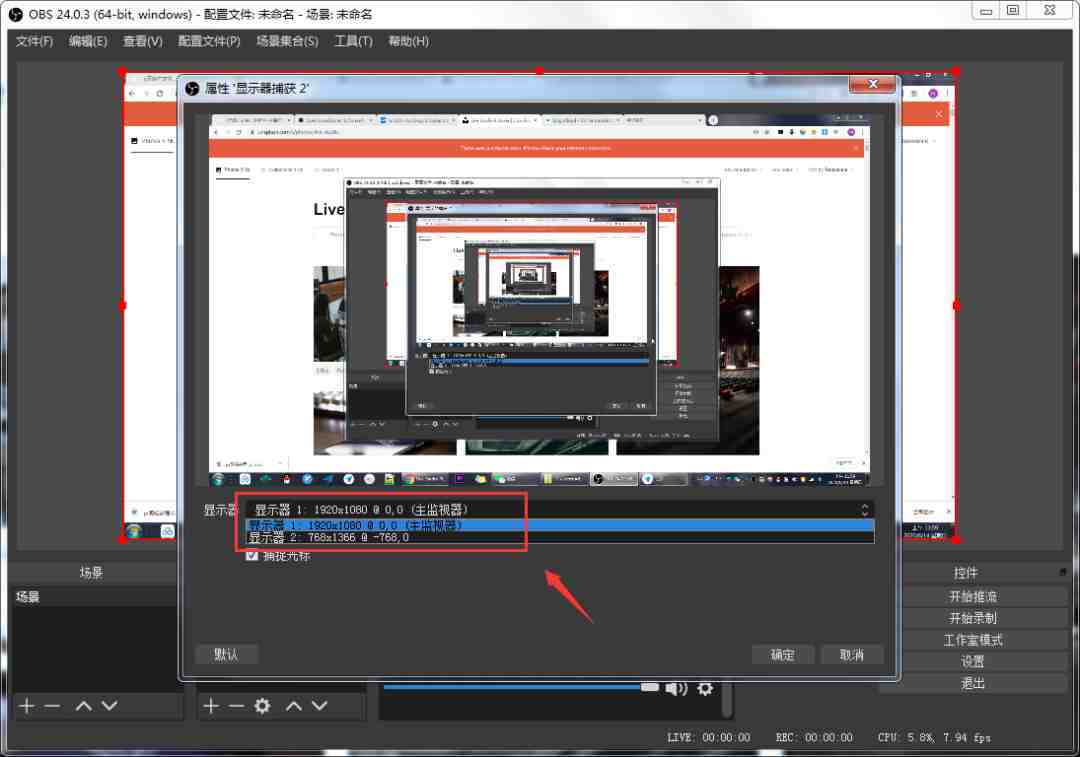Confirm with the 确定 button
The image size is (1080, 757).
point(782,654)
